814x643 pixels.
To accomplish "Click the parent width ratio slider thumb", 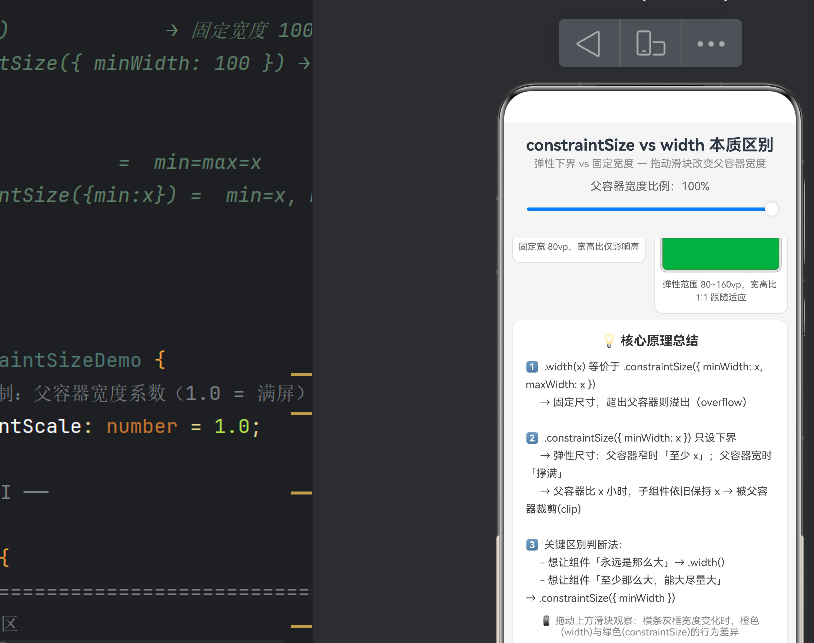I will (x=771, y=209).
